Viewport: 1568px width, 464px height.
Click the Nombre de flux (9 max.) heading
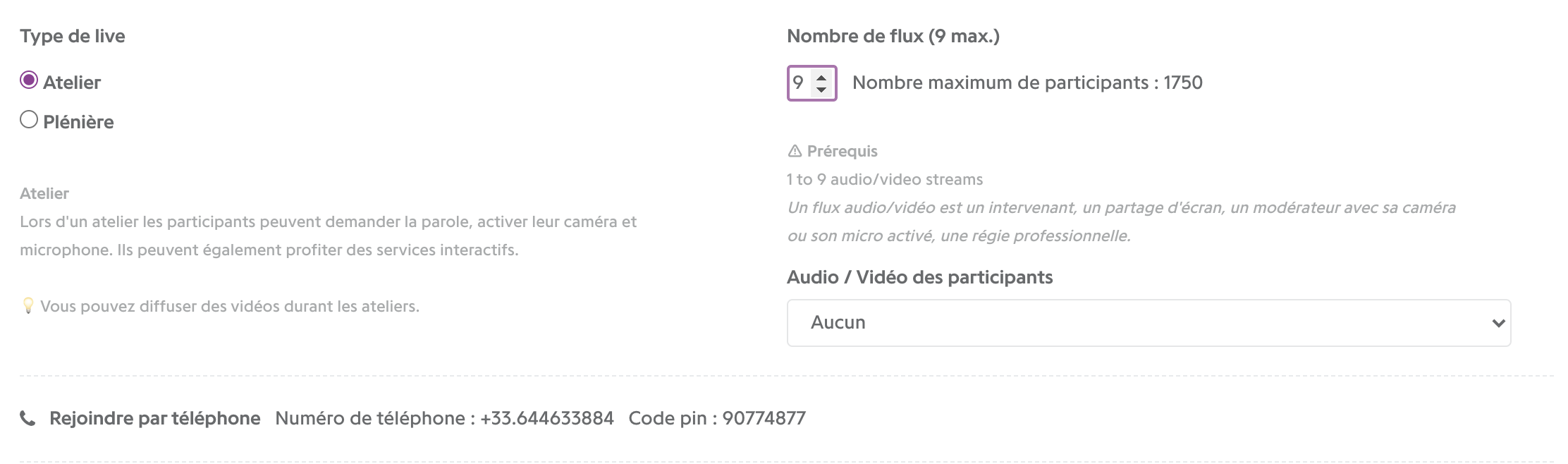(893, 36)
